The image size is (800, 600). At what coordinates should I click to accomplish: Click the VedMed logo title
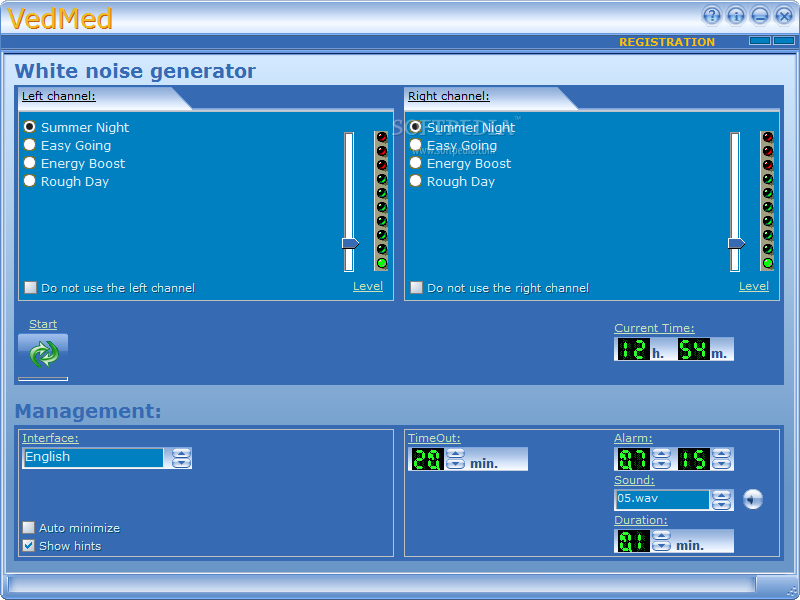coord(60,18)
